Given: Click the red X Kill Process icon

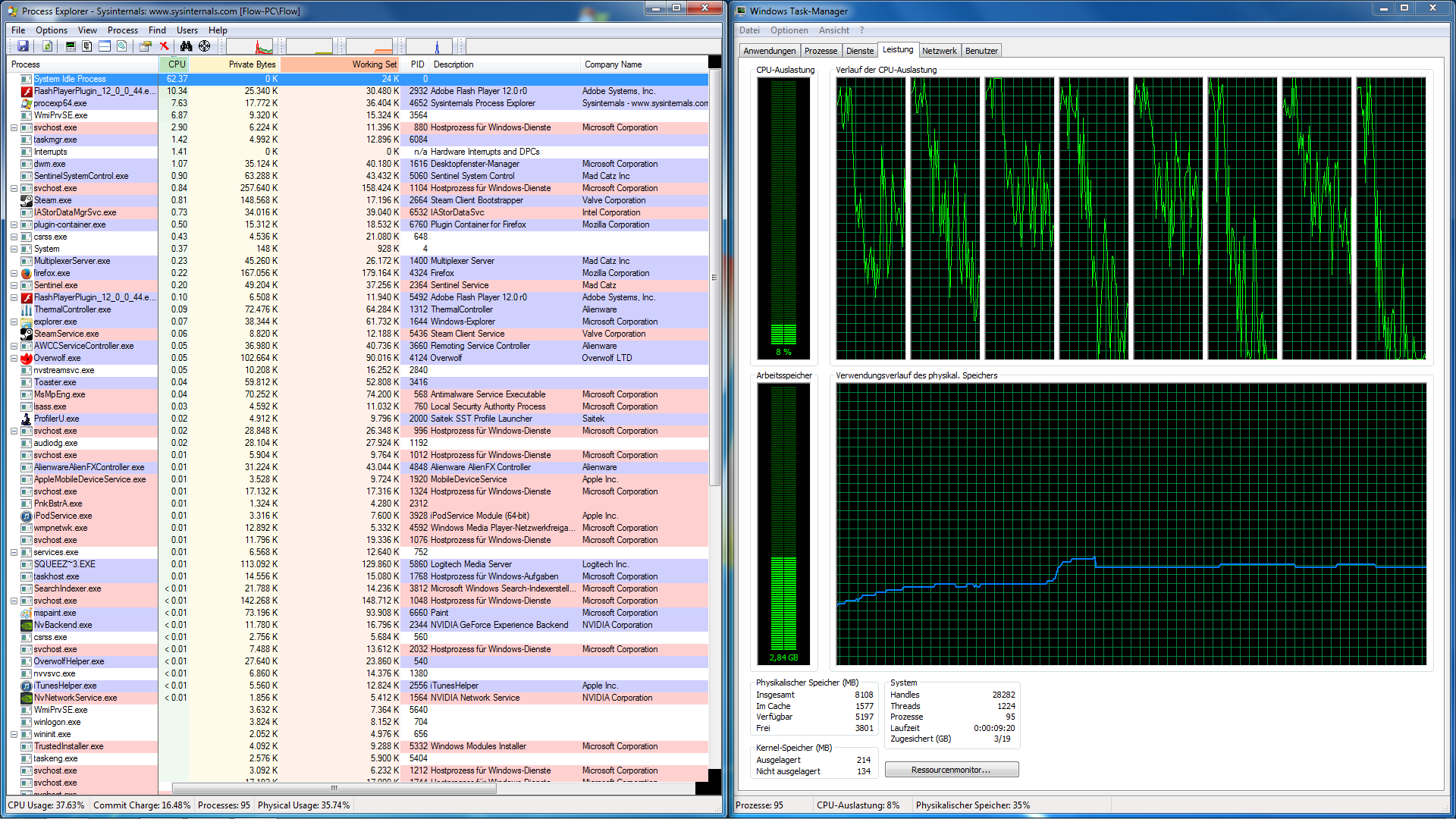Looking at the screenshot, I should [x=164, y=46].
